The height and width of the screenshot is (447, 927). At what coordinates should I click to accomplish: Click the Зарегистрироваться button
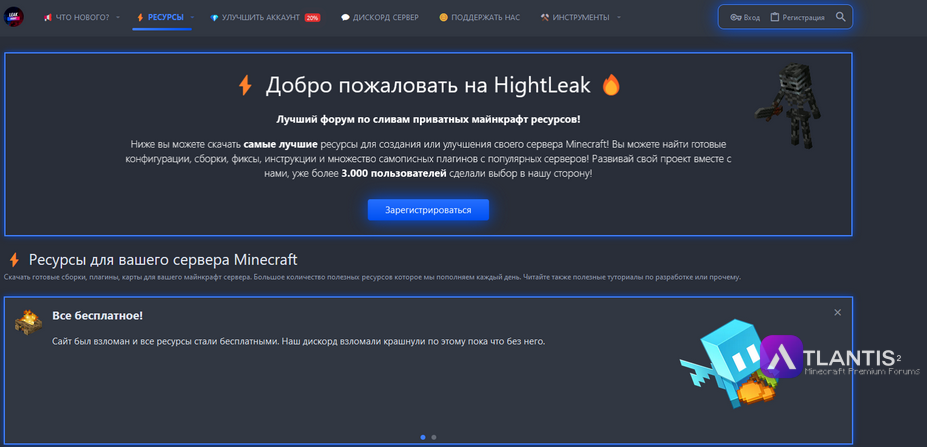pos(428,210)
